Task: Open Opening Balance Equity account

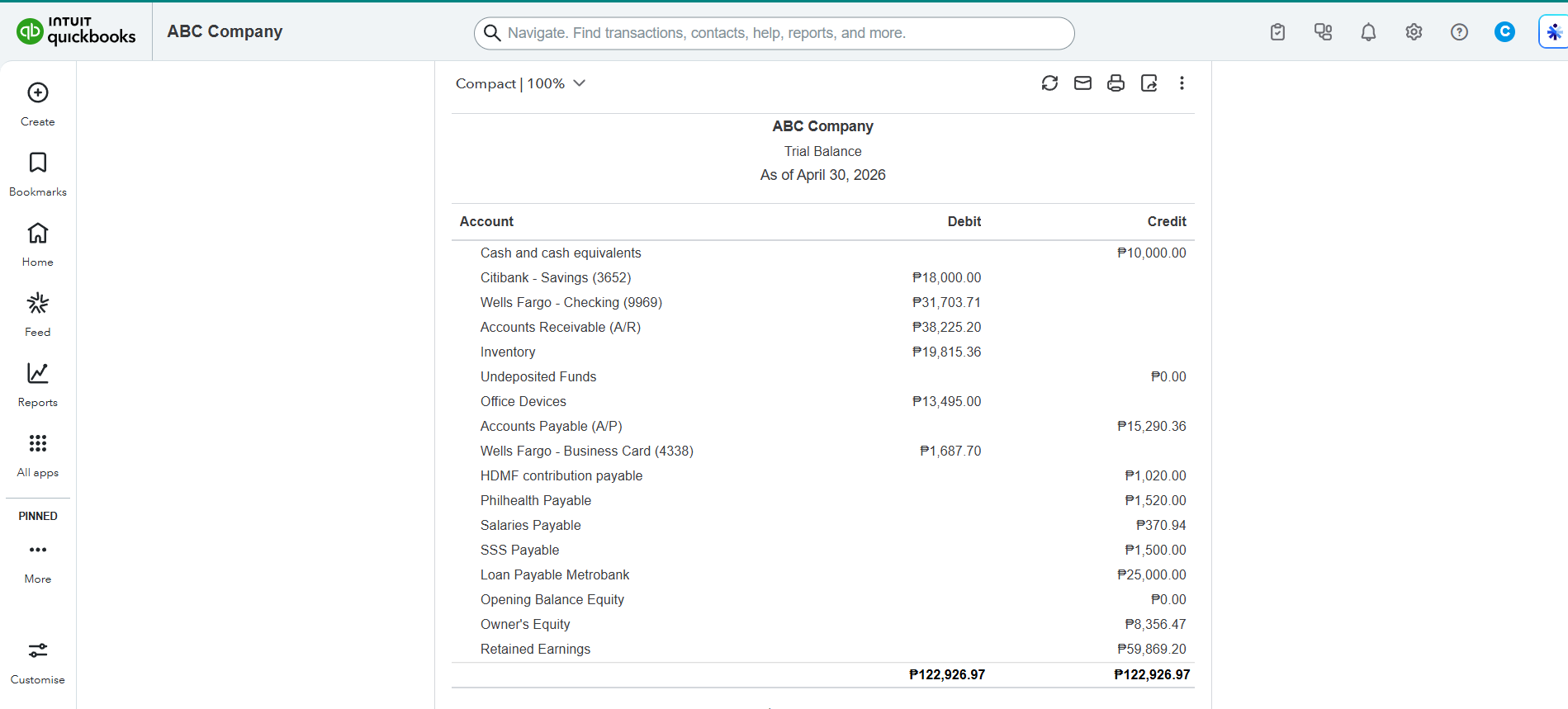Action: [552, 599]
